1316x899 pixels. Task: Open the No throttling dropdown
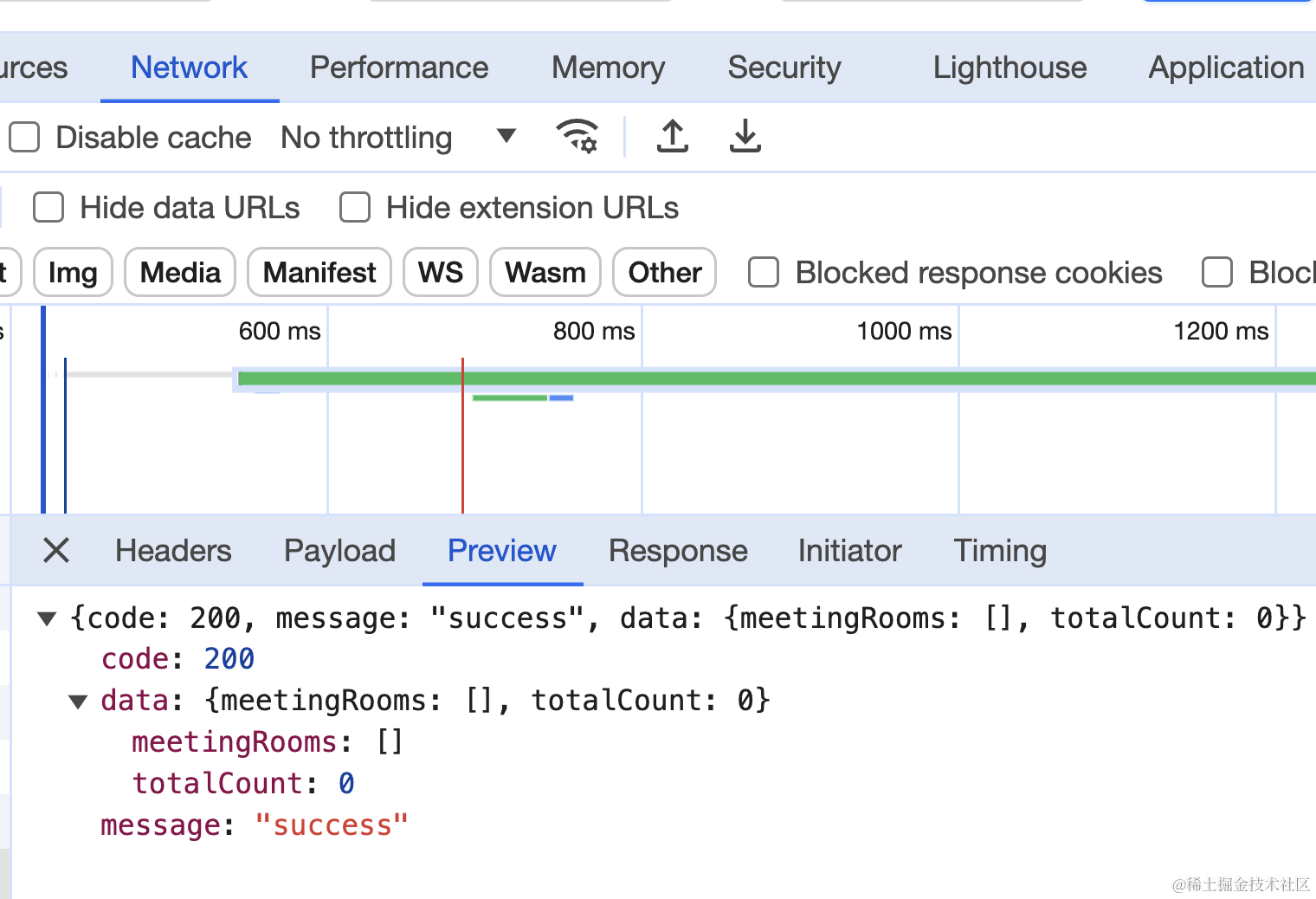[398, 137]
